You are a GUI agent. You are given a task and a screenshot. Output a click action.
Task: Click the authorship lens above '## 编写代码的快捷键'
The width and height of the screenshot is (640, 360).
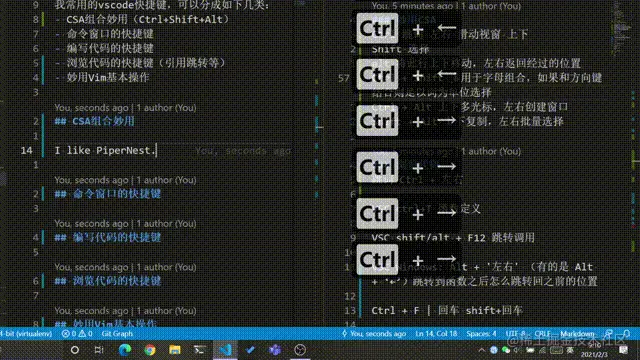point(125,224)
